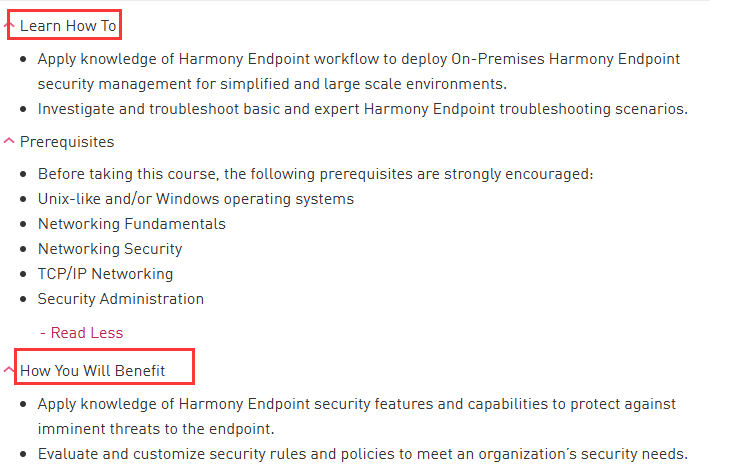
Task: Click the Prerequisites heading text
Action: click(67, 142)
